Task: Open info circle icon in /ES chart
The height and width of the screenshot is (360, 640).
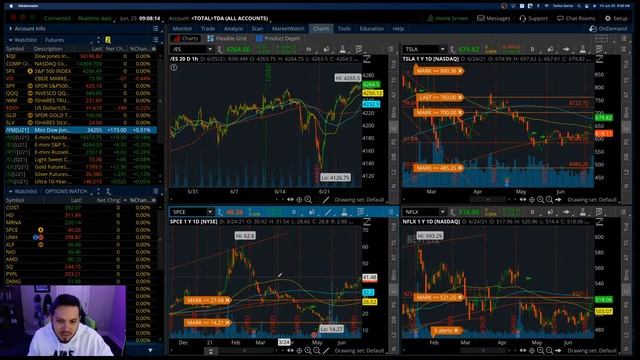Action: [x=174, y=68]
